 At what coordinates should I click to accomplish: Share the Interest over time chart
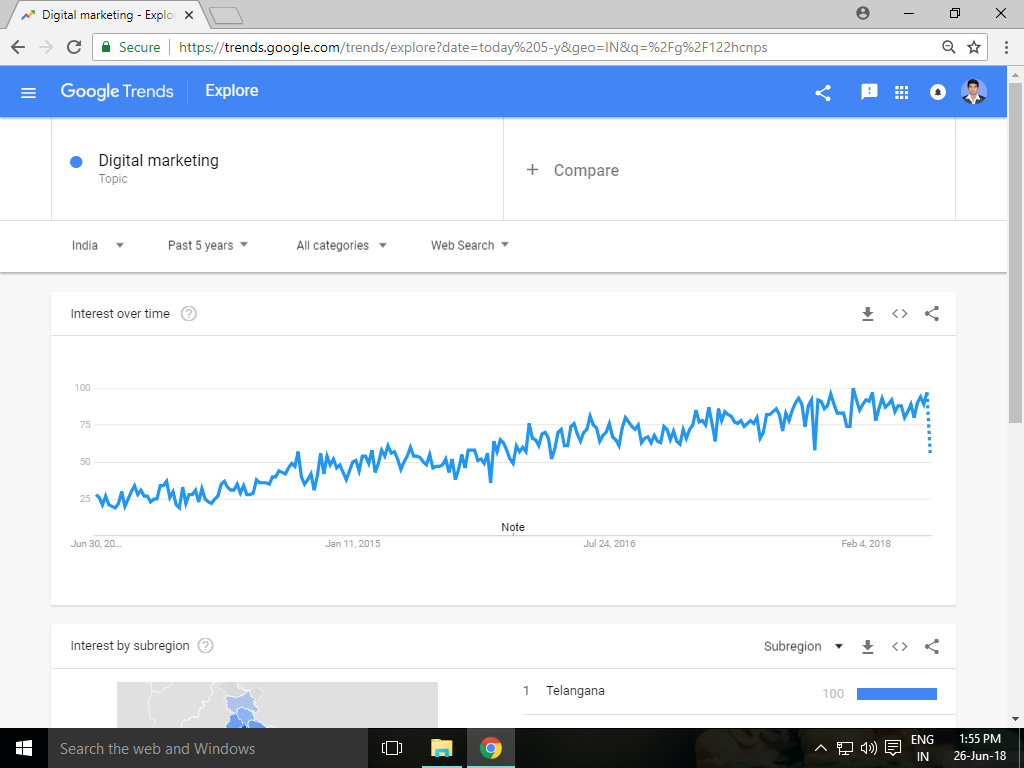coord(932,313)
